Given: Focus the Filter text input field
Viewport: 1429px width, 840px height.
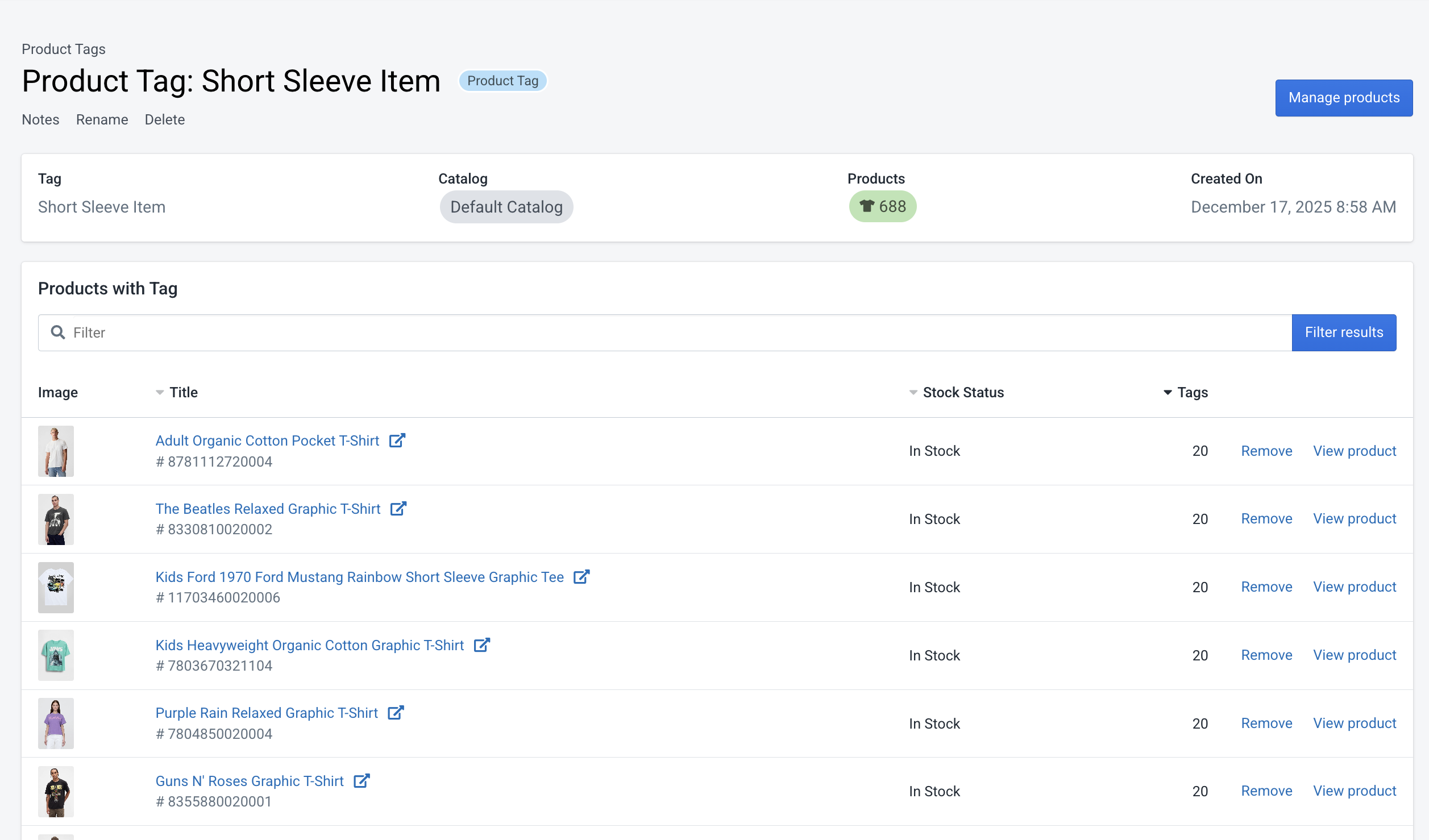Looking at the screenshot, I should click(x=676, y=332).
